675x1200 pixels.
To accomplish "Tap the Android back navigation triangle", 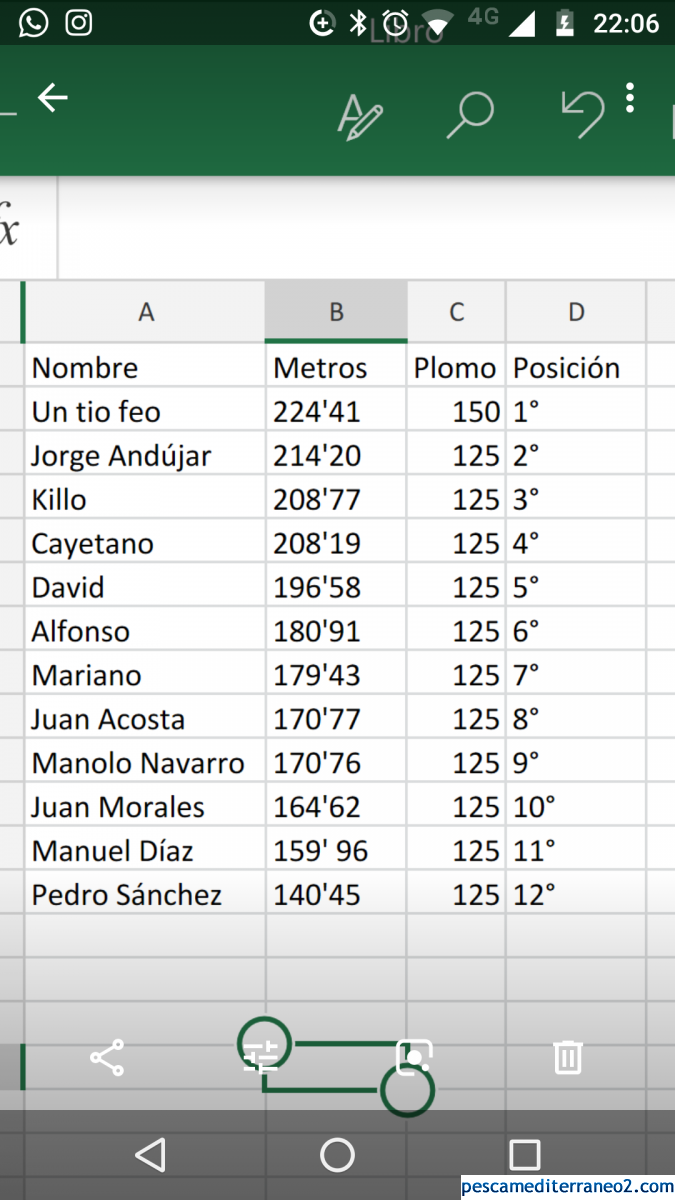I will tap(150, 1155).
